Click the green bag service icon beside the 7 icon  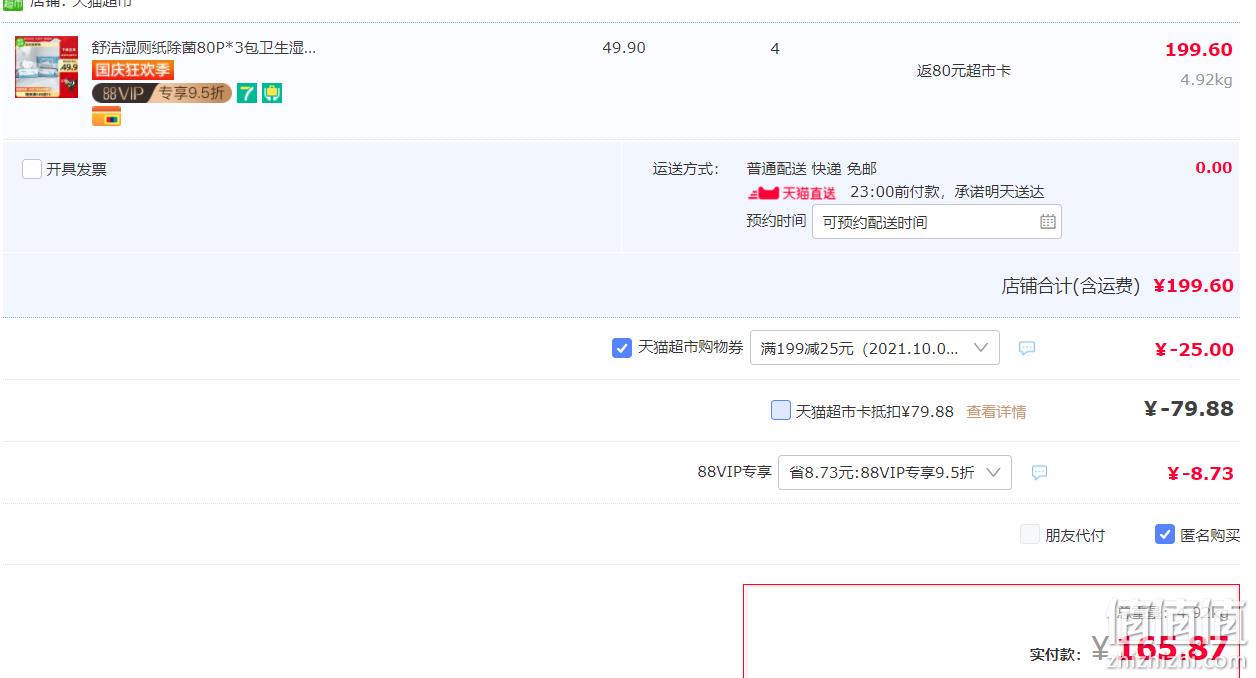point(272,93)
